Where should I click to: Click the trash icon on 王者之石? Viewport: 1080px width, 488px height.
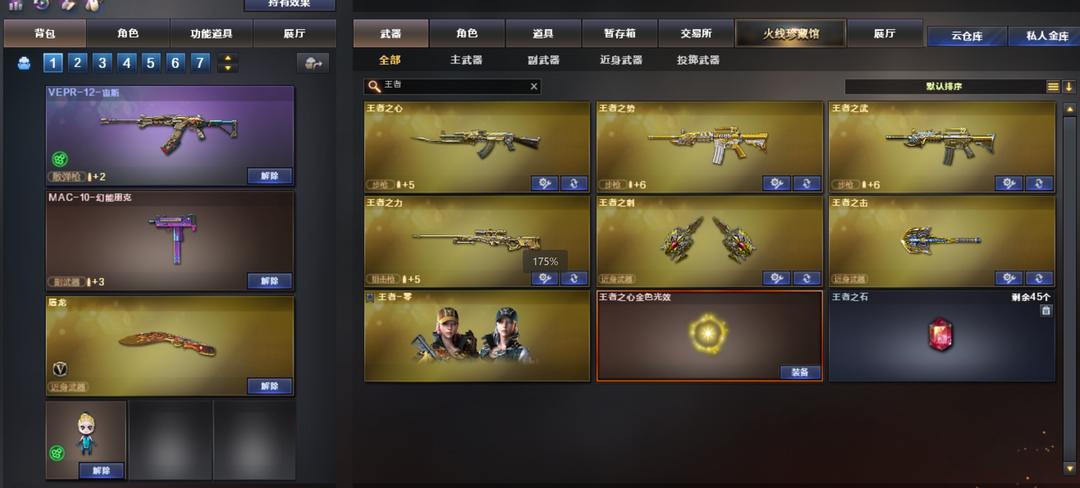(x=1046, y=310)
